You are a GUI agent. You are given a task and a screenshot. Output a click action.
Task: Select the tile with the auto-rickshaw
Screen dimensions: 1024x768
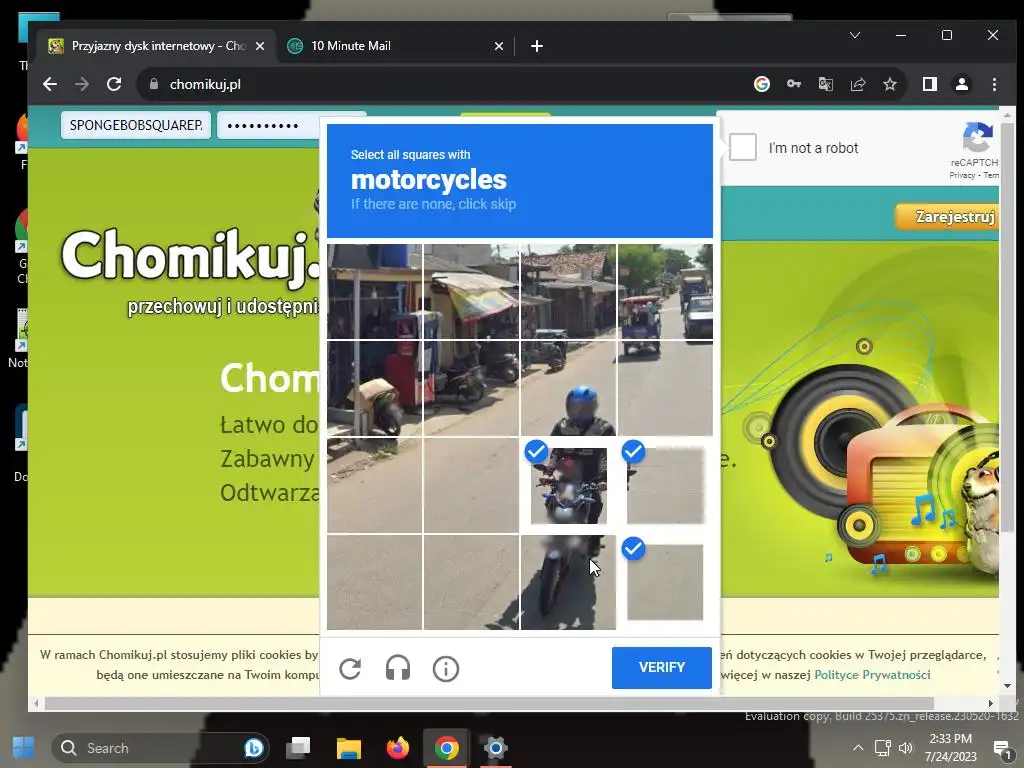[x=665, y=292]
